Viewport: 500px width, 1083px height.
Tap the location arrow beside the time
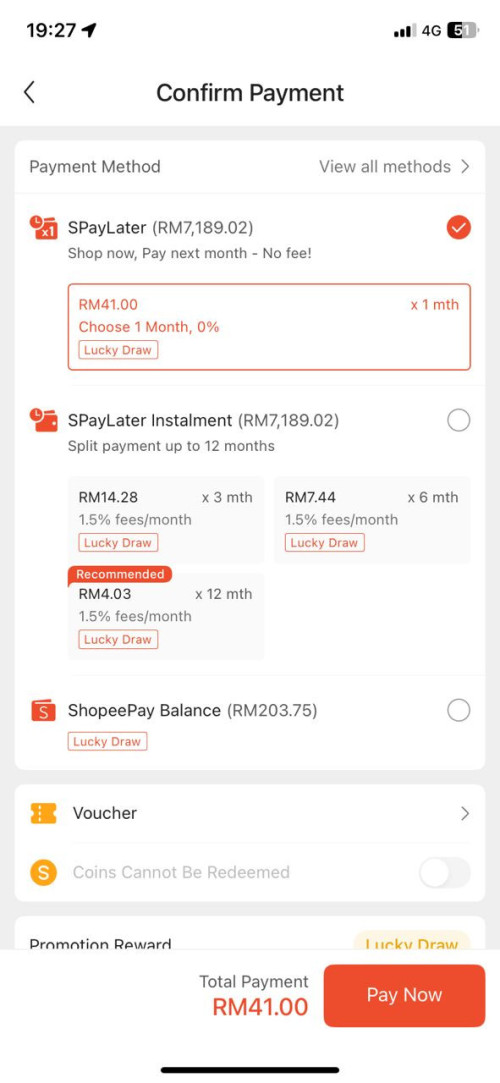pos(89,30)
